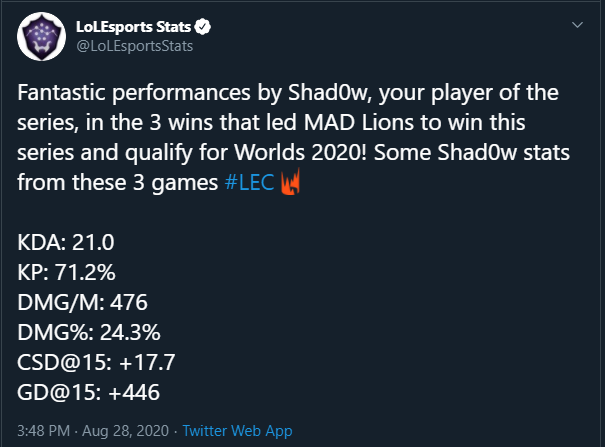
Task: Open the #LEC hashtag link
Action: [249, 182]
